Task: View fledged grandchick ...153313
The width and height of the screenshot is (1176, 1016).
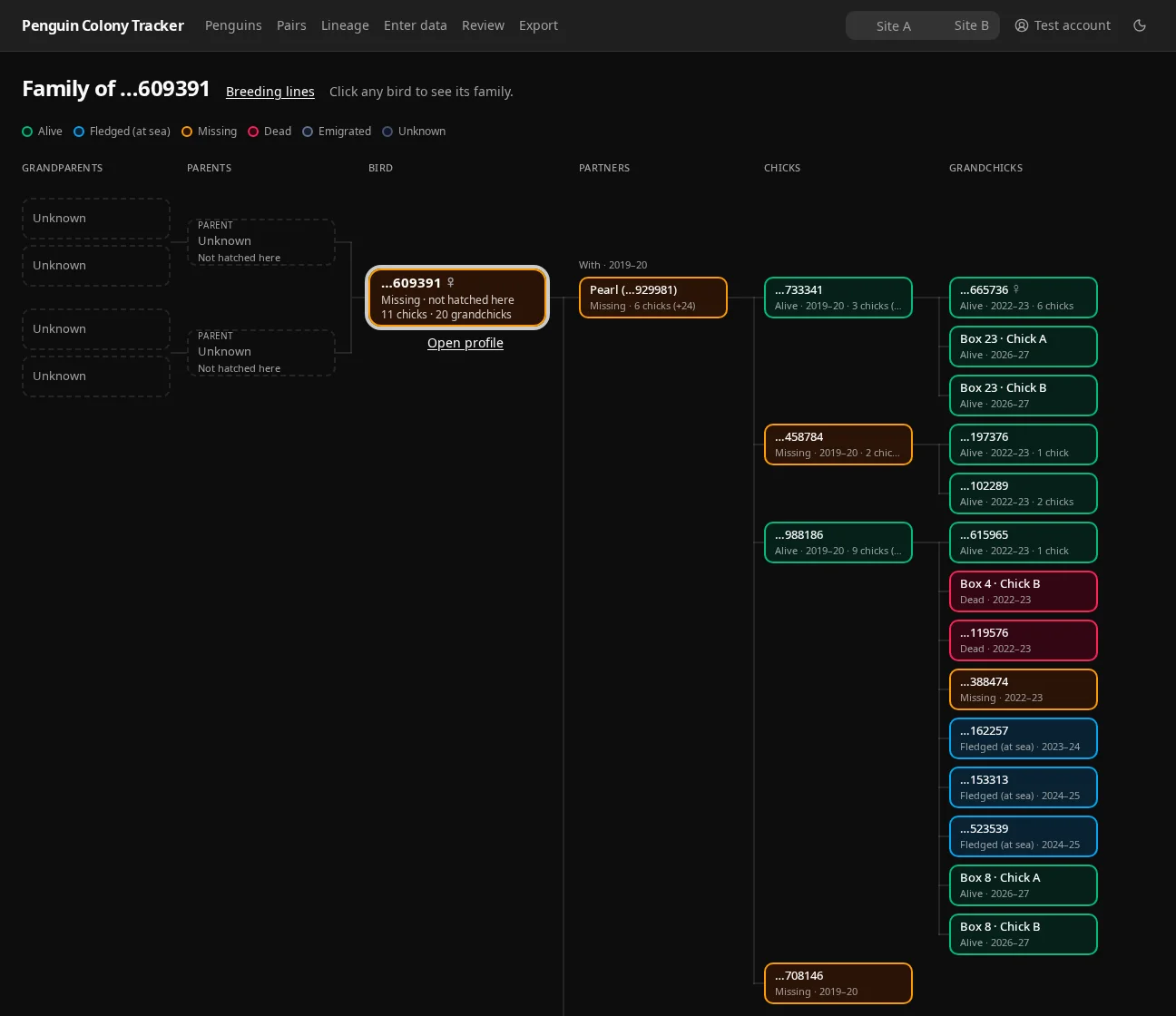Action: 1024,787
